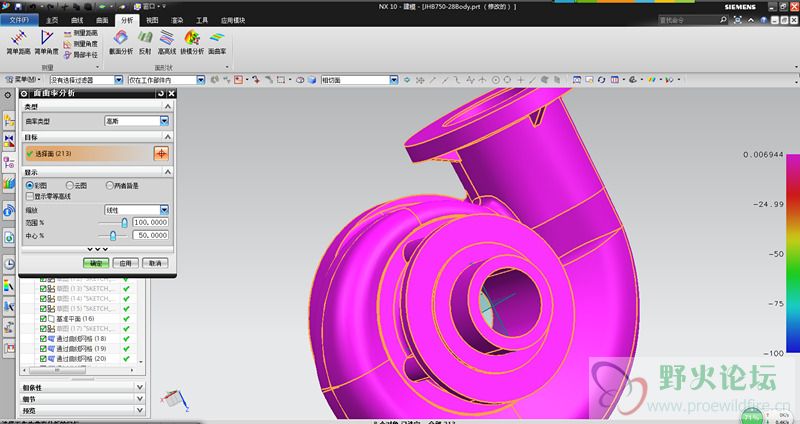Select the 两者皆是 radio button
The image size is (800, 424).
(109, 185)
